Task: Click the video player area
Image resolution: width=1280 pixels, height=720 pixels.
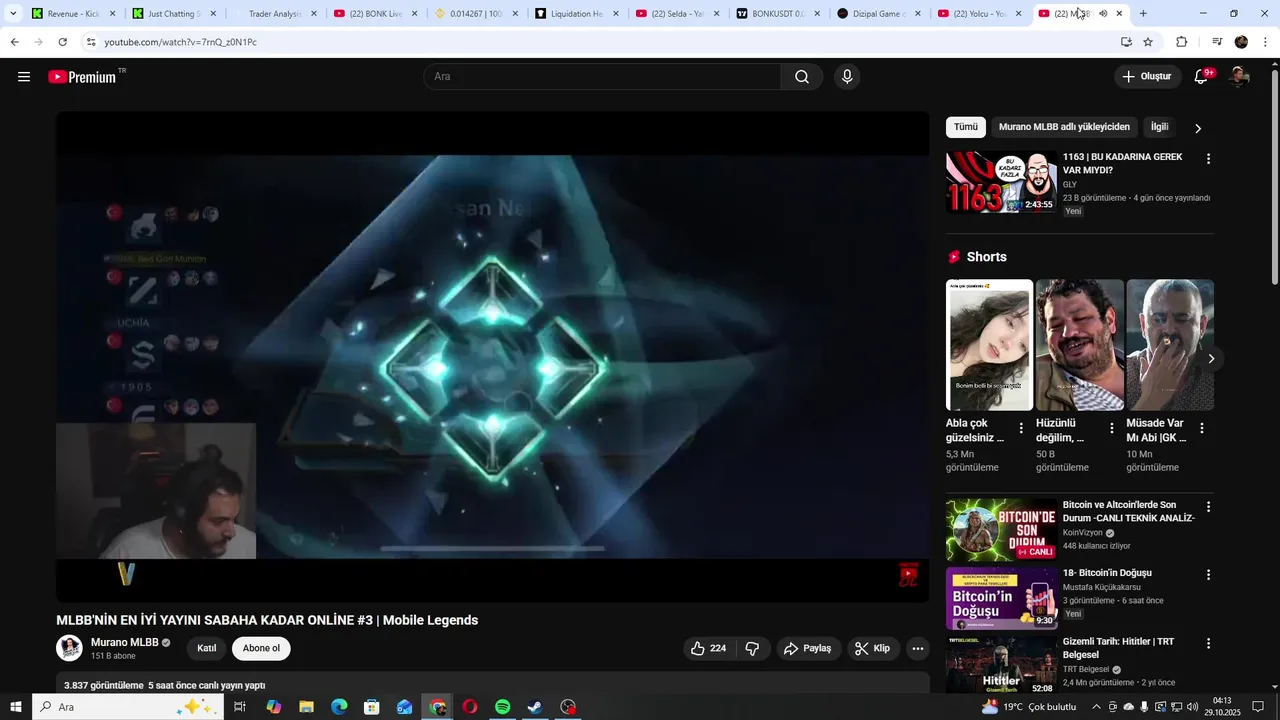Action: 492,356
